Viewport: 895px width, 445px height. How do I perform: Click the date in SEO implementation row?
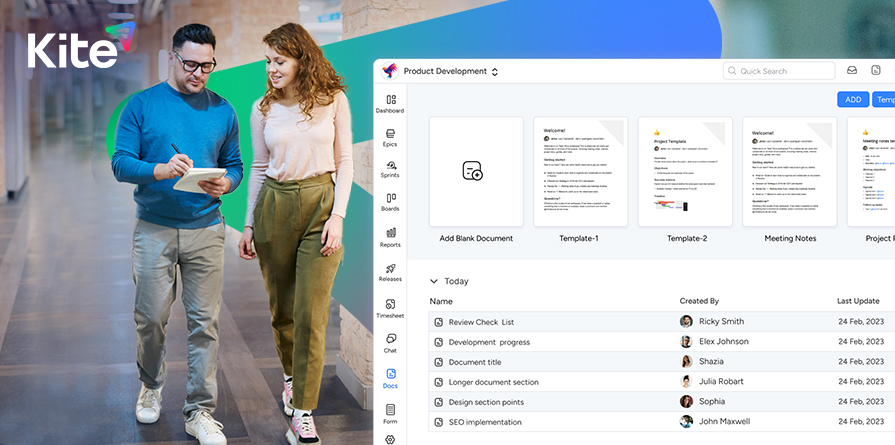point(861,422)
